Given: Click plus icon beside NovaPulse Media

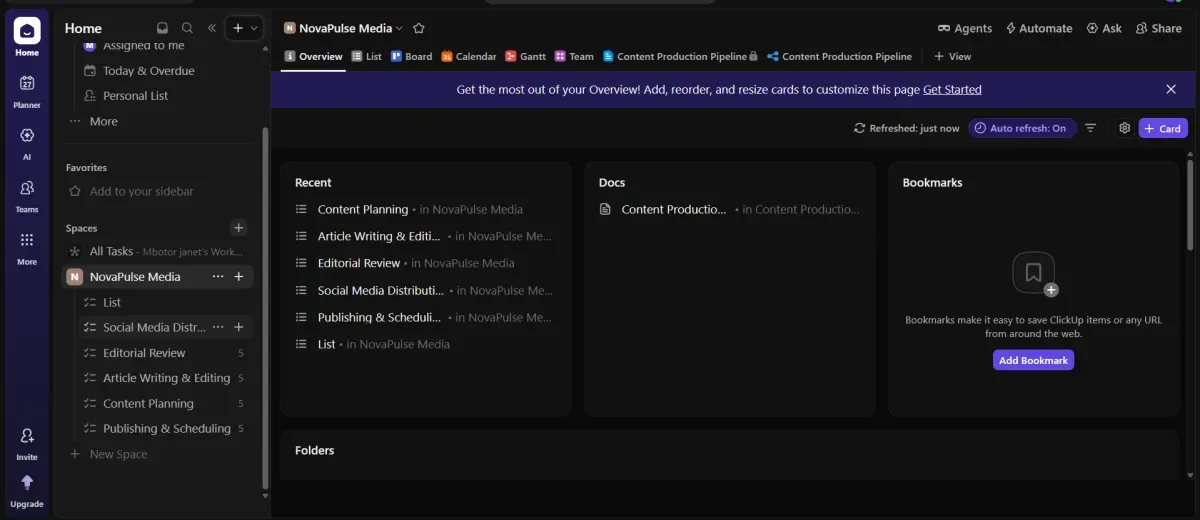Looking at the screenshot, I should [x=239, y=277].
